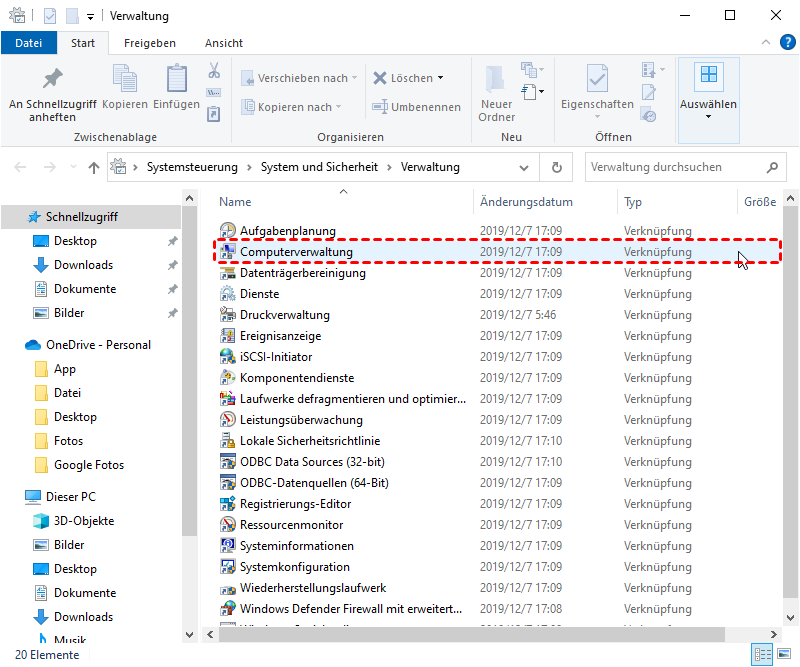Open the Auswählen dropdown
The height and width of the screenshot is (667, 800).
click(708, 90)
